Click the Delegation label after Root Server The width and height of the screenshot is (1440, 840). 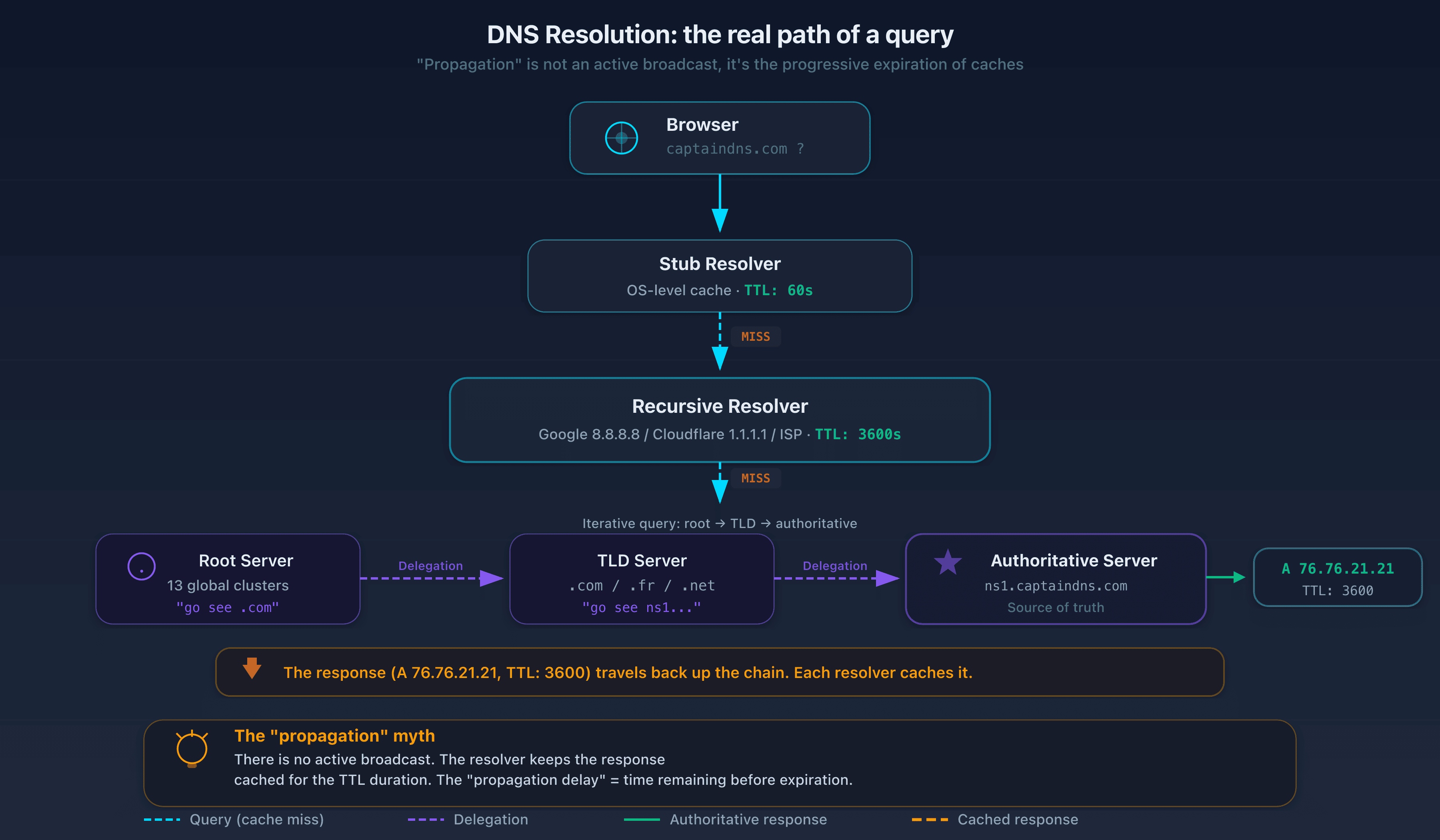pyautogui.click(x=430, y=566)
